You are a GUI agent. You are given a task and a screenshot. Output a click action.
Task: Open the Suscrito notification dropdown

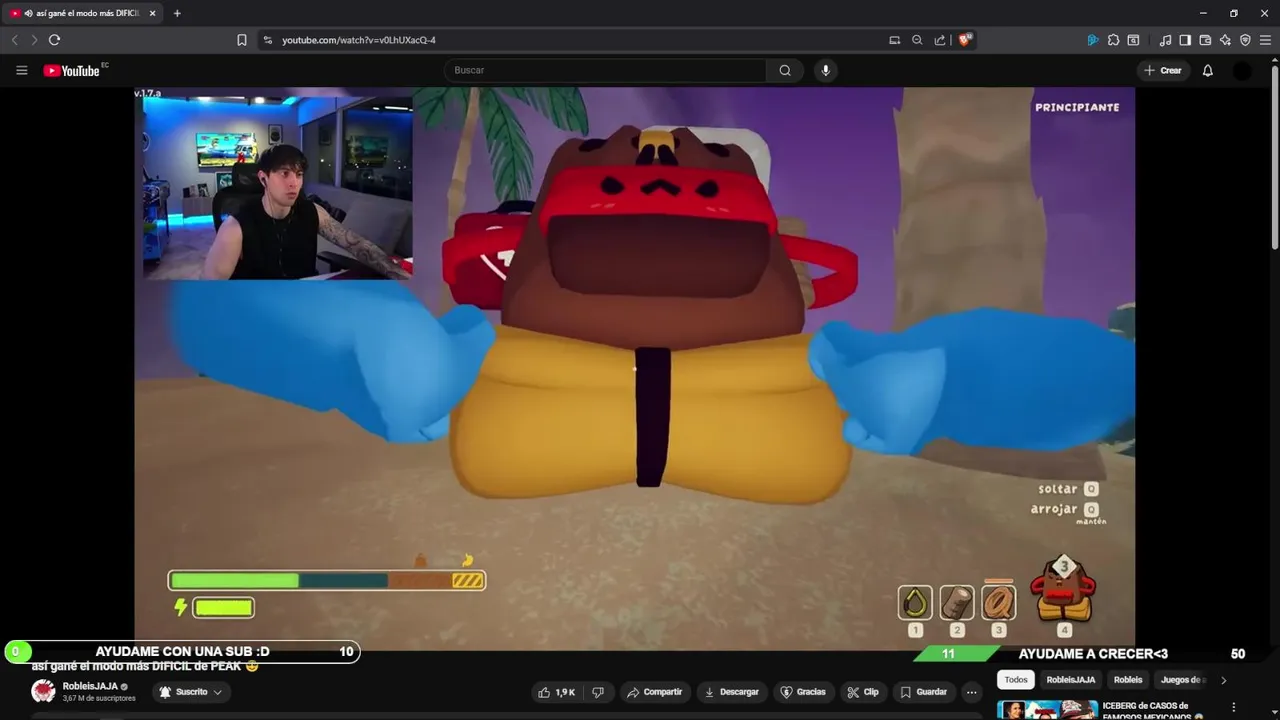point(190,692)
